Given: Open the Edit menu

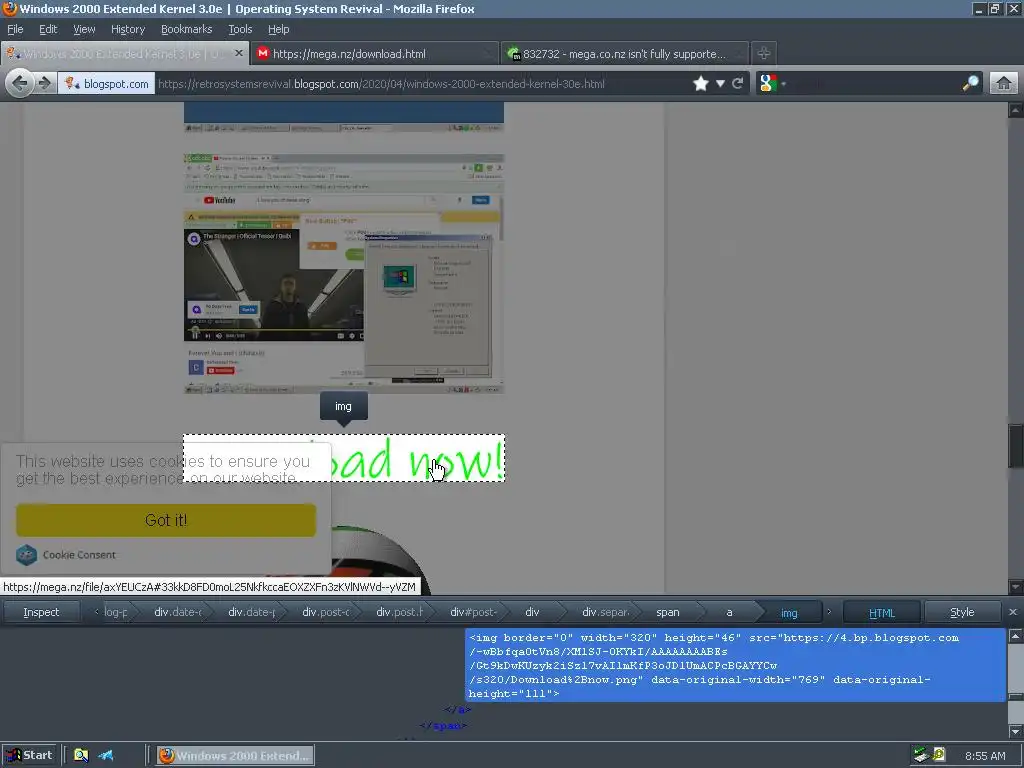Looking at the screenshot, I should click(48, 29).
